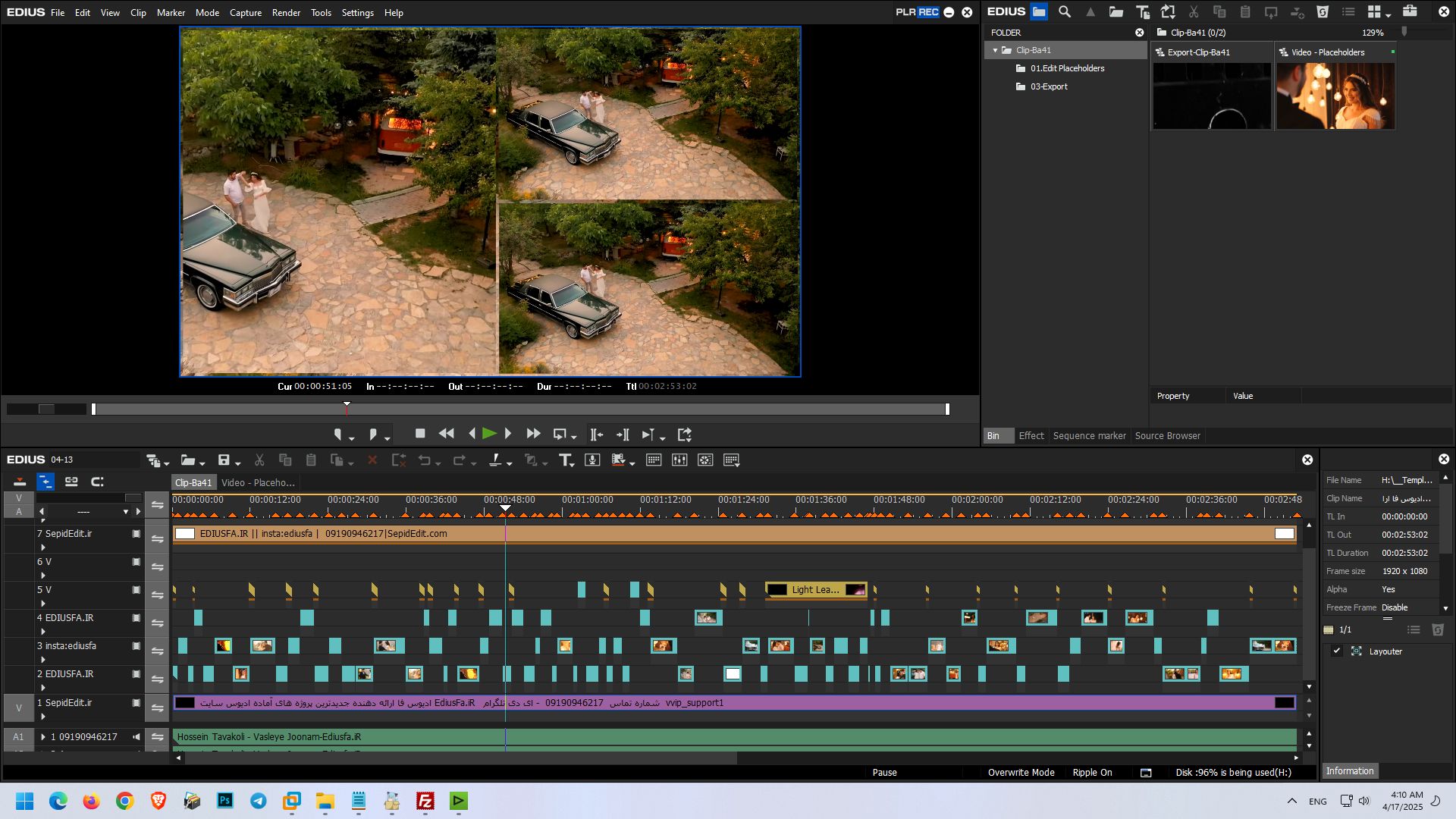Toggle group/link mode icon
This screenshot has width=1456, height=819.
71,482
